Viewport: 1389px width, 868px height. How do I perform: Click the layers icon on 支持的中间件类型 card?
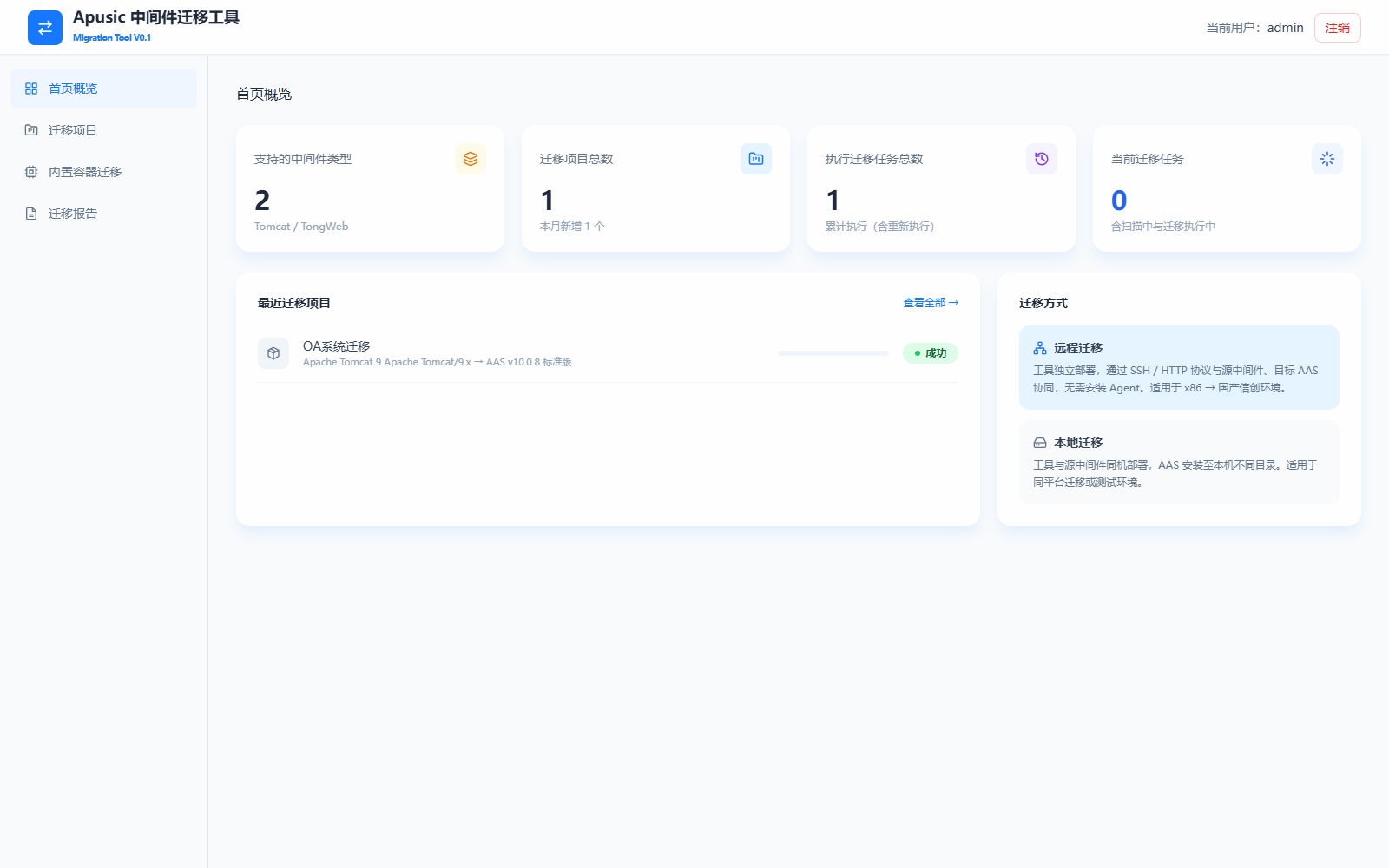pyautogui.click(x=471, y=159)
